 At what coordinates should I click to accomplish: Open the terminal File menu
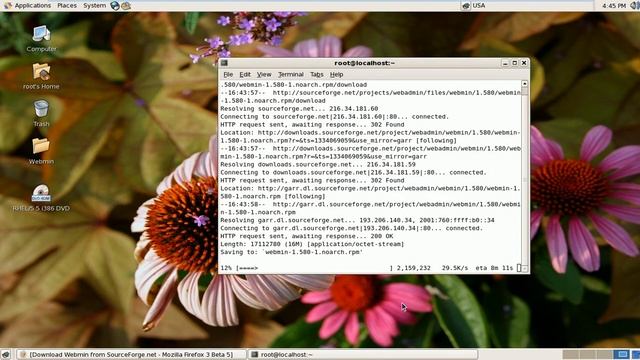pyautogui.click(x=228, y=74)
